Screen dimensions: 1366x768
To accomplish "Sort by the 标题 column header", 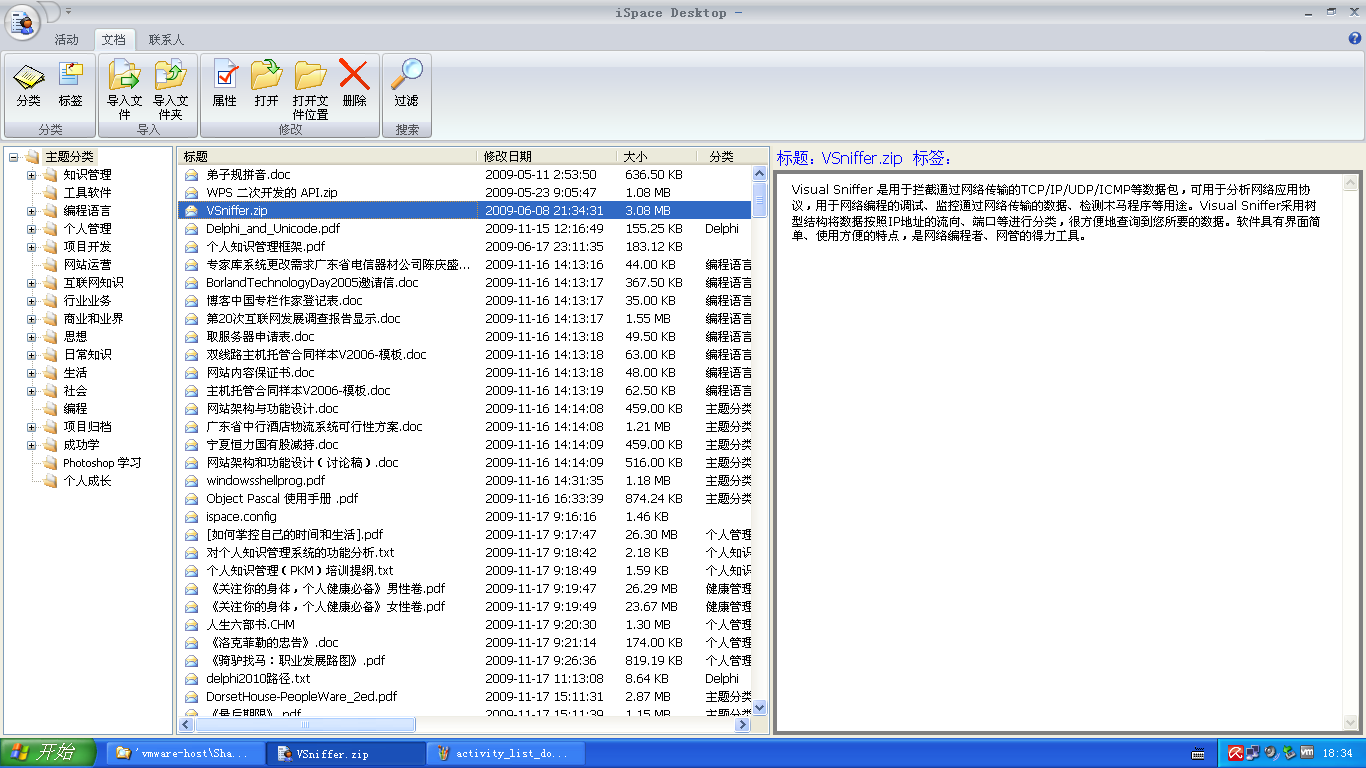I will (x=328, y=157).
